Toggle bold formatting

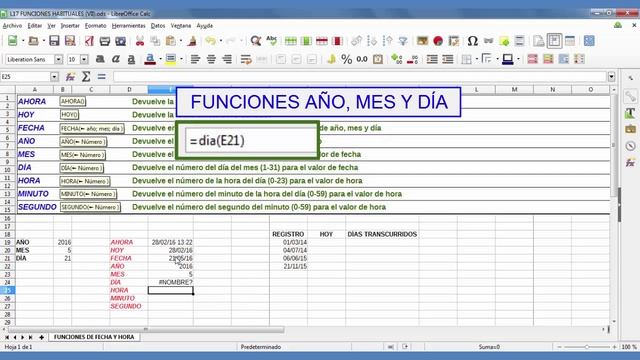(100, 60)
